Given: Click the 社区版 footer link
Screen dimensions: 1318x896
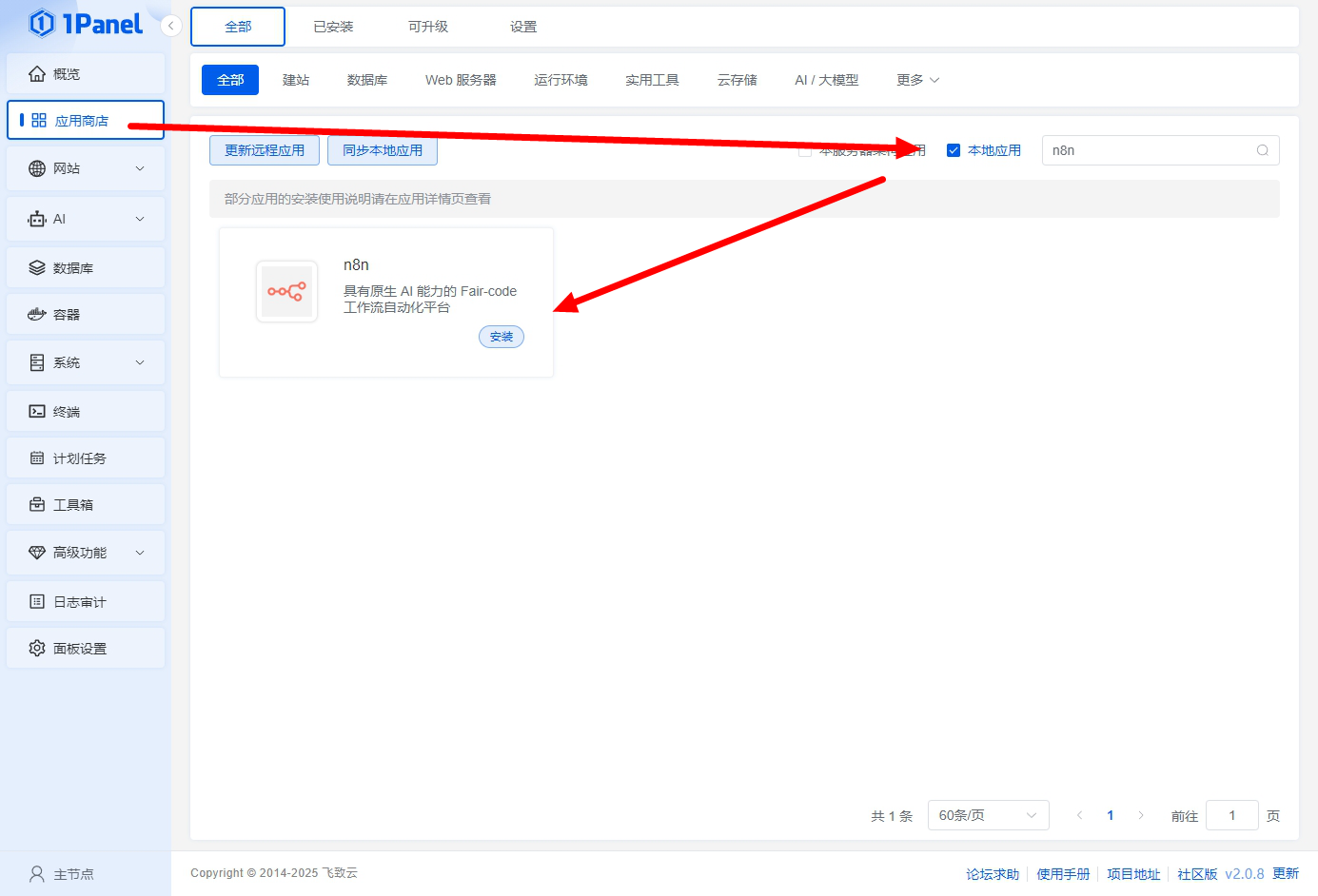Looking at the screenshot, I should [1197, 874].
